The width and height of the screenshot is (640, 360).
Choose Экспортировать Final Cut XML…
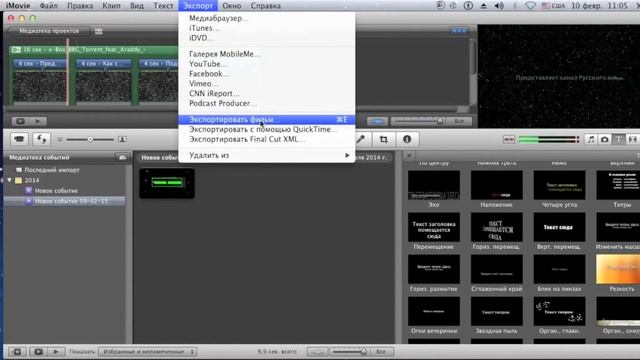267,139
